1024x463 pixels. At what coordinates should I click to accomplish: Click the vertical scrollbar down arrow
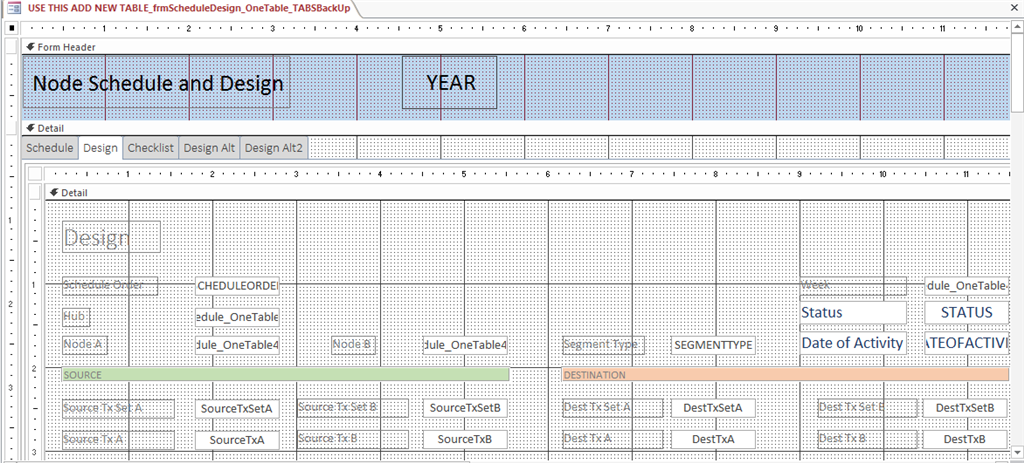click(x=1017, y=452)
